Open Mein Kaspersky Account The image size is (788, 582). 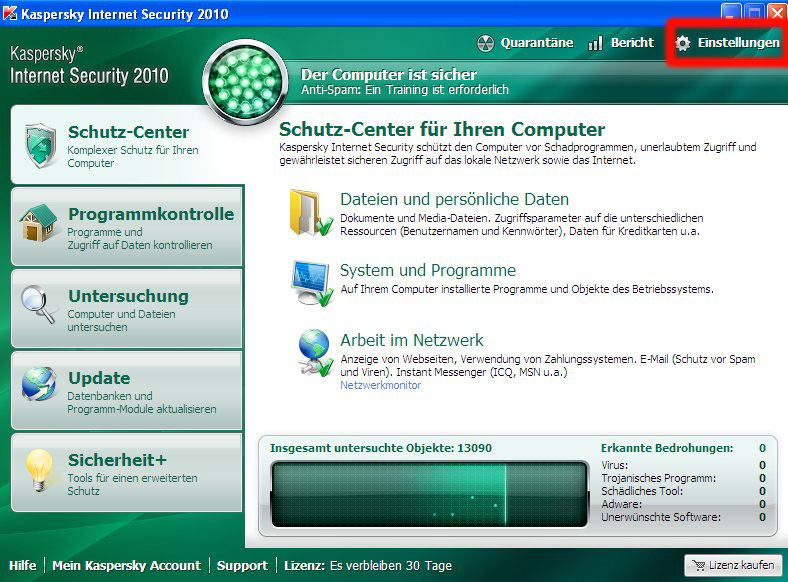point(126,566)
